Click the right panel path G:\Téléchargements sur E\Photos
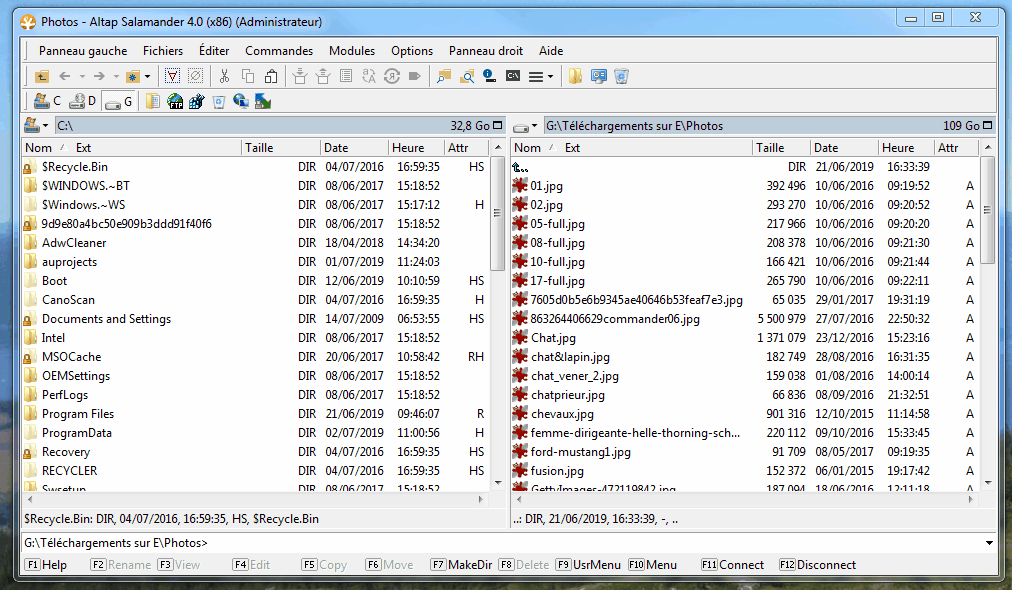Screen dimensions: 1012x590 click(x=634, y=126)
